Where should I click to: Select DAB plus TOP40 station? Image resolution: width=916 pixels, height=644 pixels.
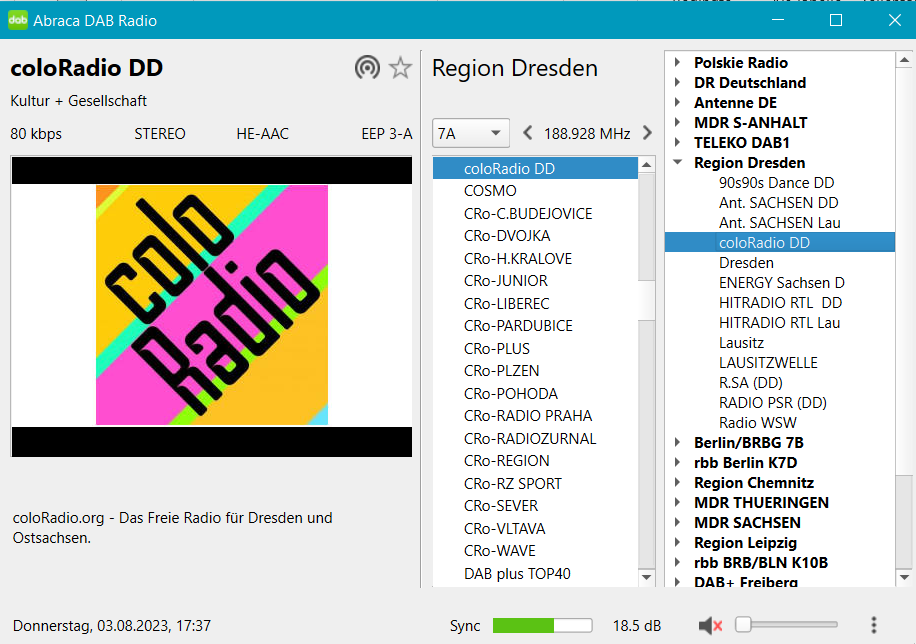pos(517,574)
